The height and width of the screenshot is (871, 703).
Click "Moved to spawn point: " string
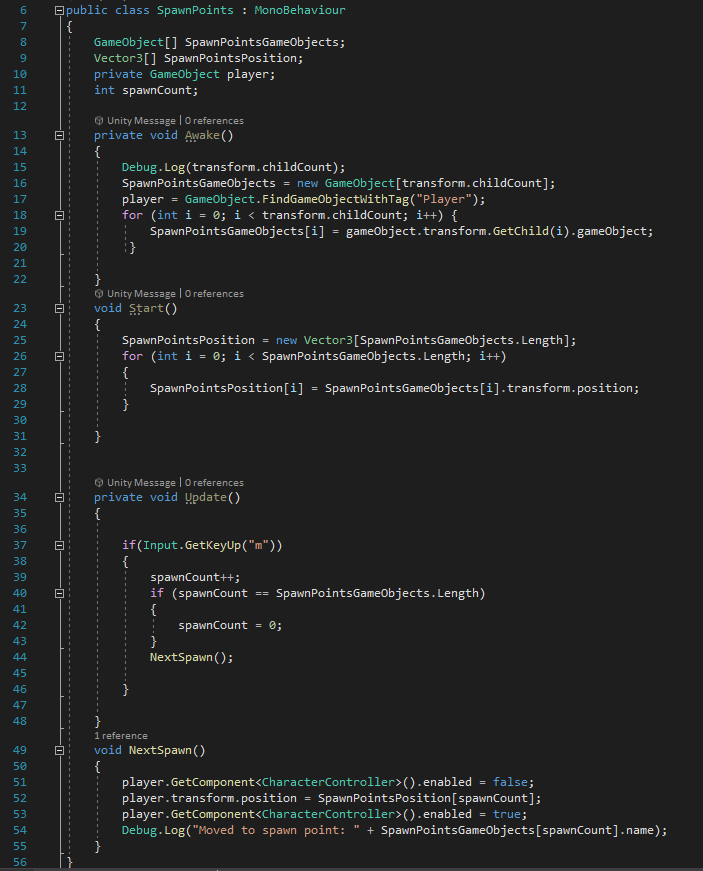(276, 830)
